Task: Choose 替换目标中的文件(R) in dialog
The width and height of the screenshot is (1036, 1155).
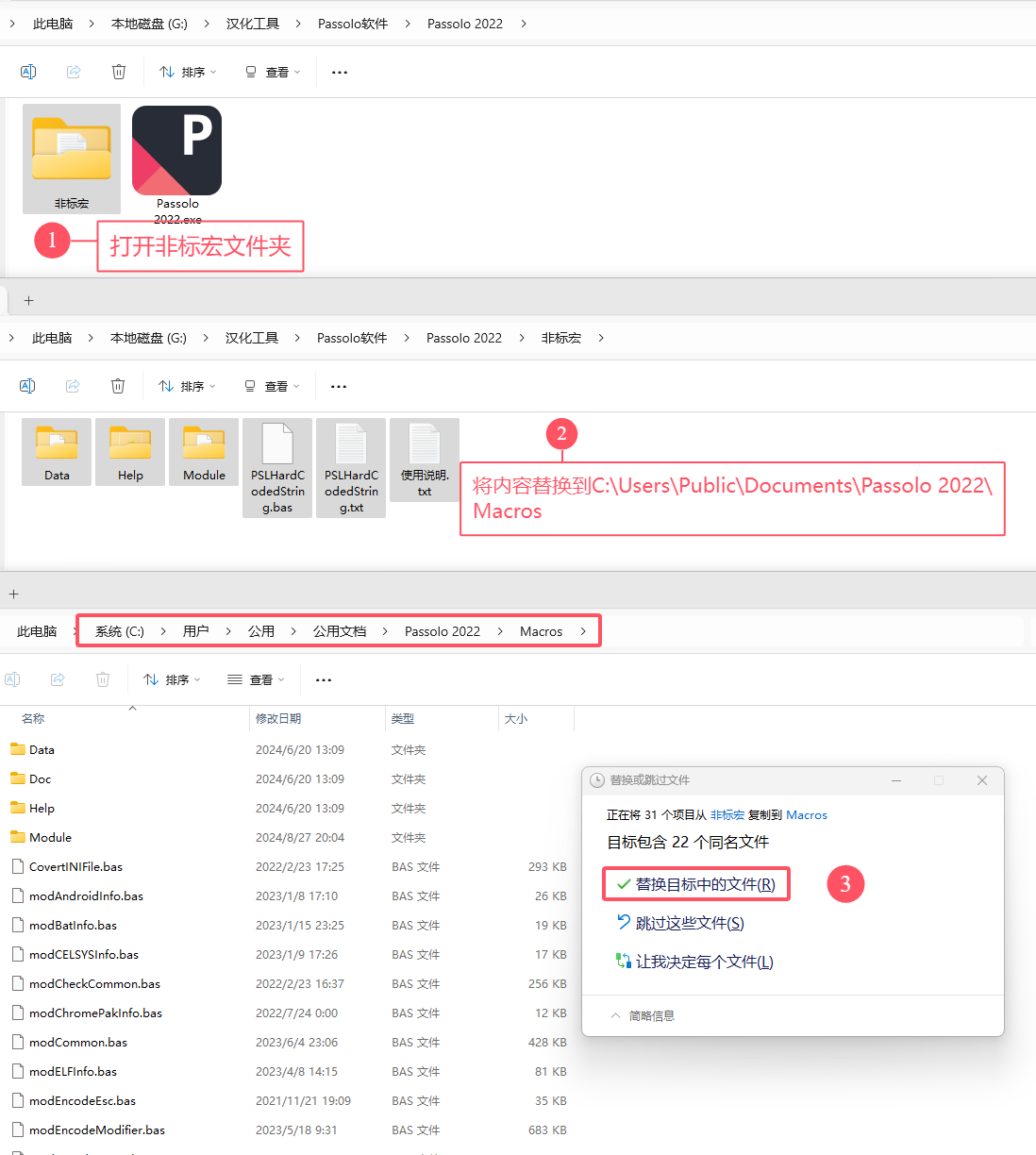Action: click(695, 884)
